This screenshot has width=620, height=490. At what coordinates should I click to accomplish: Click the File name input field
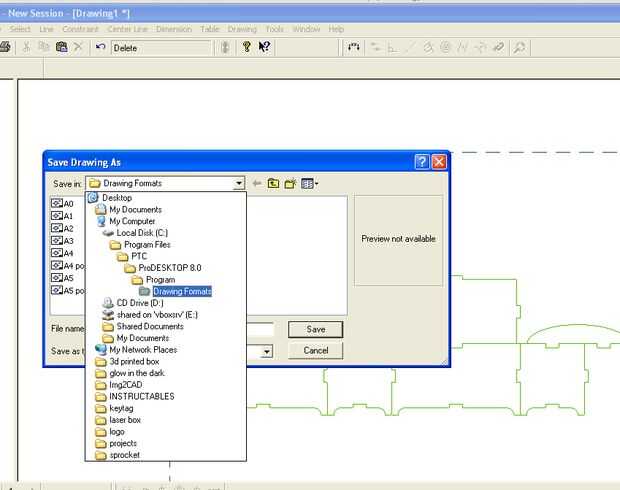tap(260, 329)
